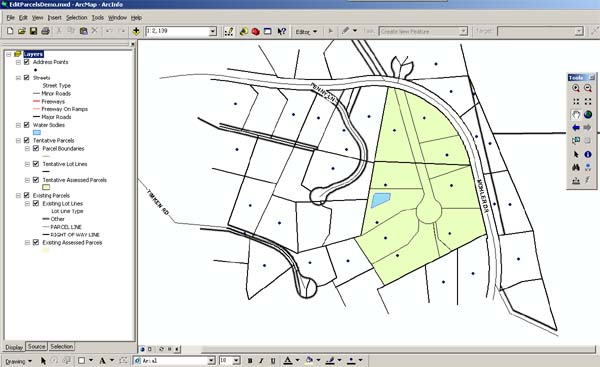Open a map file from disk
Image resolution: width=600 pixels, height=367 pixels.
[21, 31]
